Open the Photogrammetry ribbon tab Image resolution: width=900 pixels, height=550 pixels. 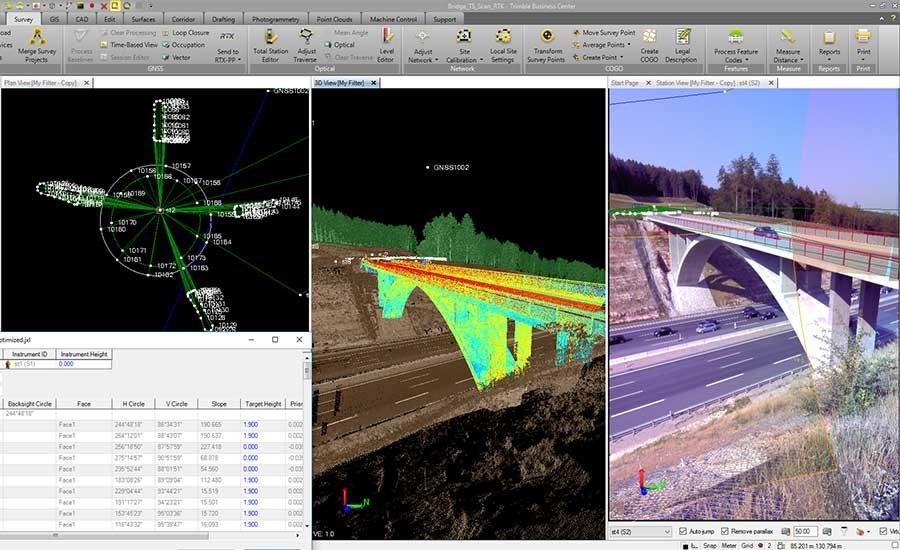pos(276,19)
